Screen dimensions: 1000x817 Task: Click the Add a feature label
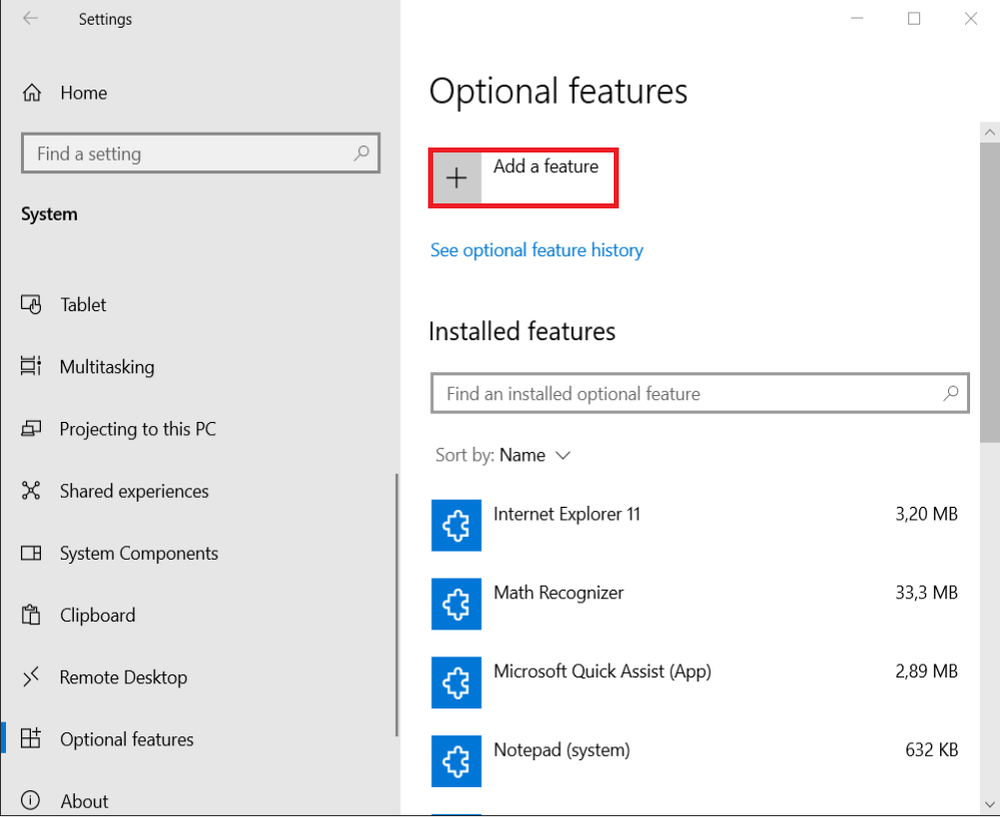pyautogui.click(x=546, y=166)
